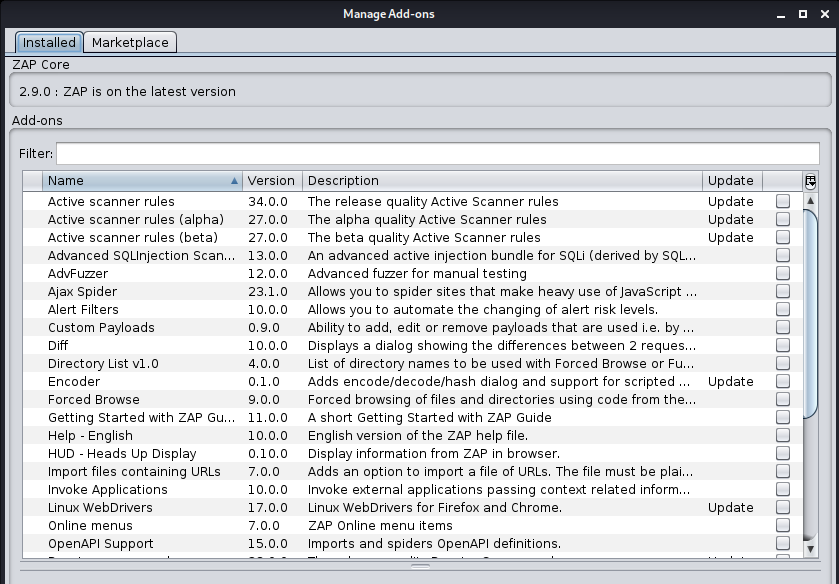Tick the AdvFuzzer checkbox
Screen dimensions: 839x584
pyautogui.click(x=783, y=274)
